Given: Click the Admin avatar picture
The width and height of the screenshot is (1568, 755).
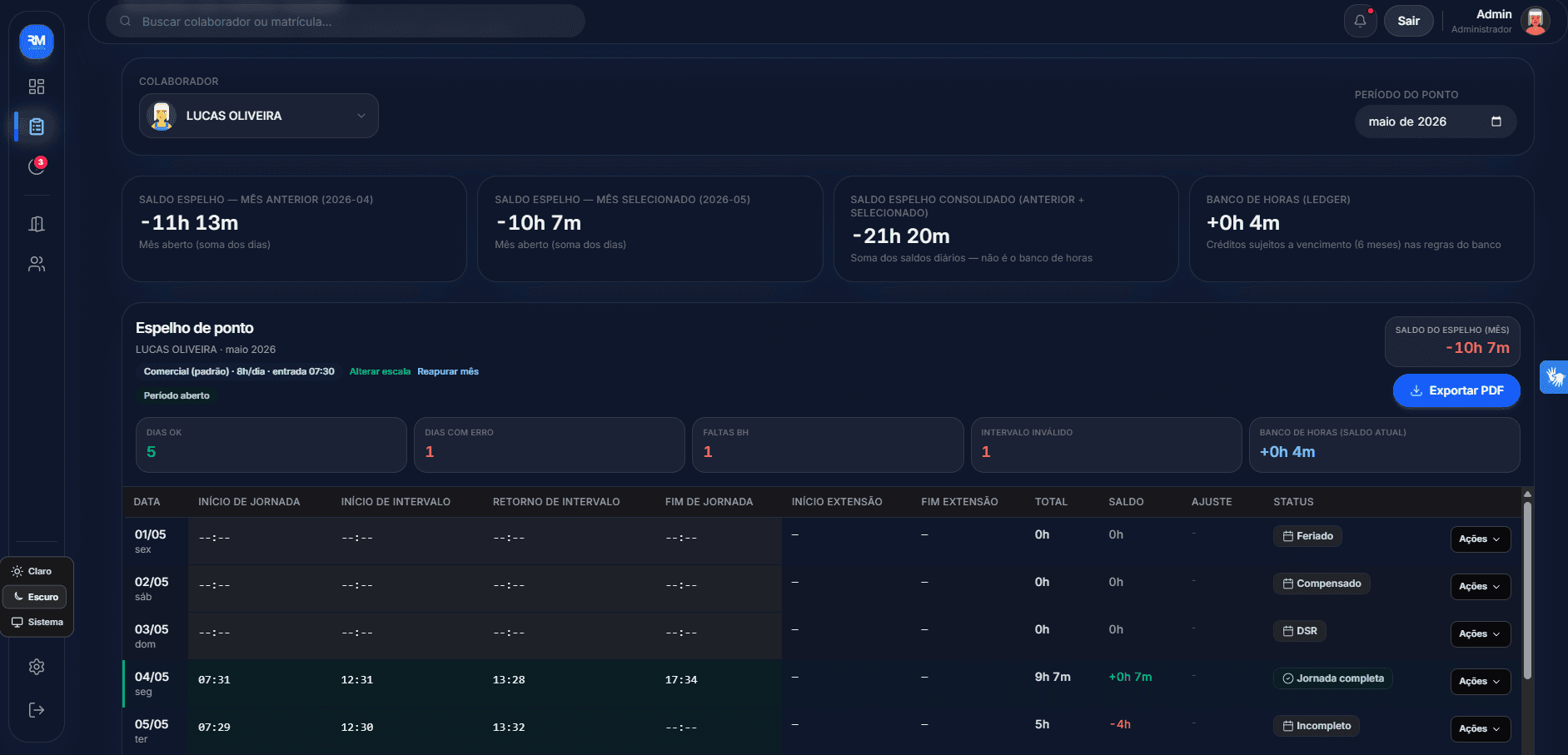Looking at the screenshot, I should (1535, 21).
